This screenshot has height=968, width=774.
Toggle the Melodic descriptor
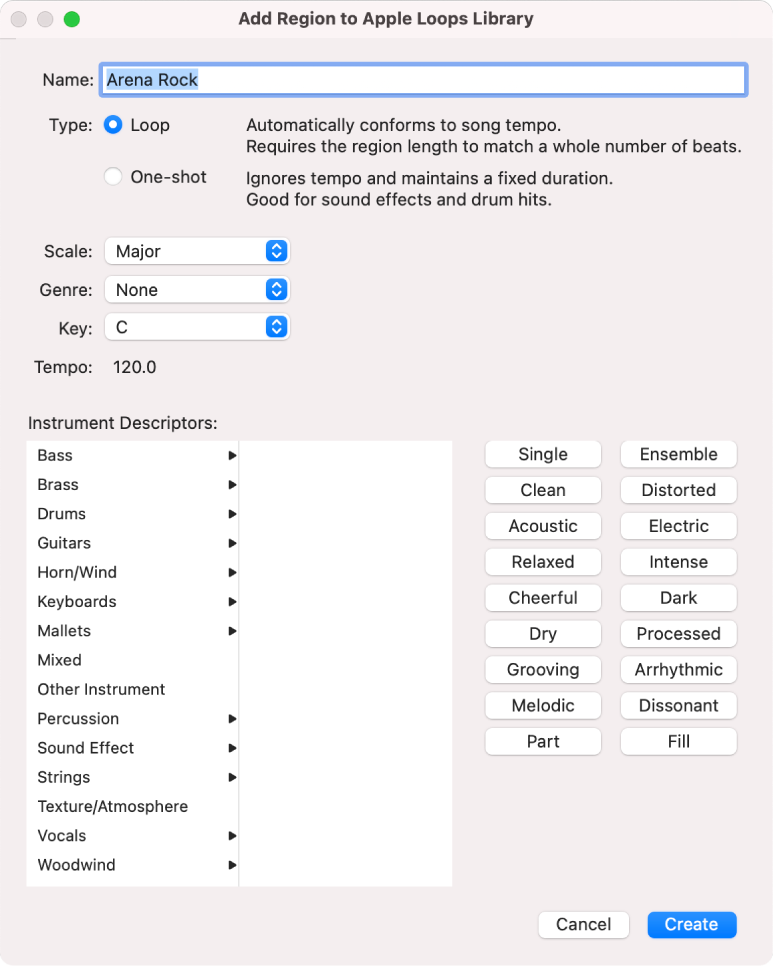coord(543,705)
